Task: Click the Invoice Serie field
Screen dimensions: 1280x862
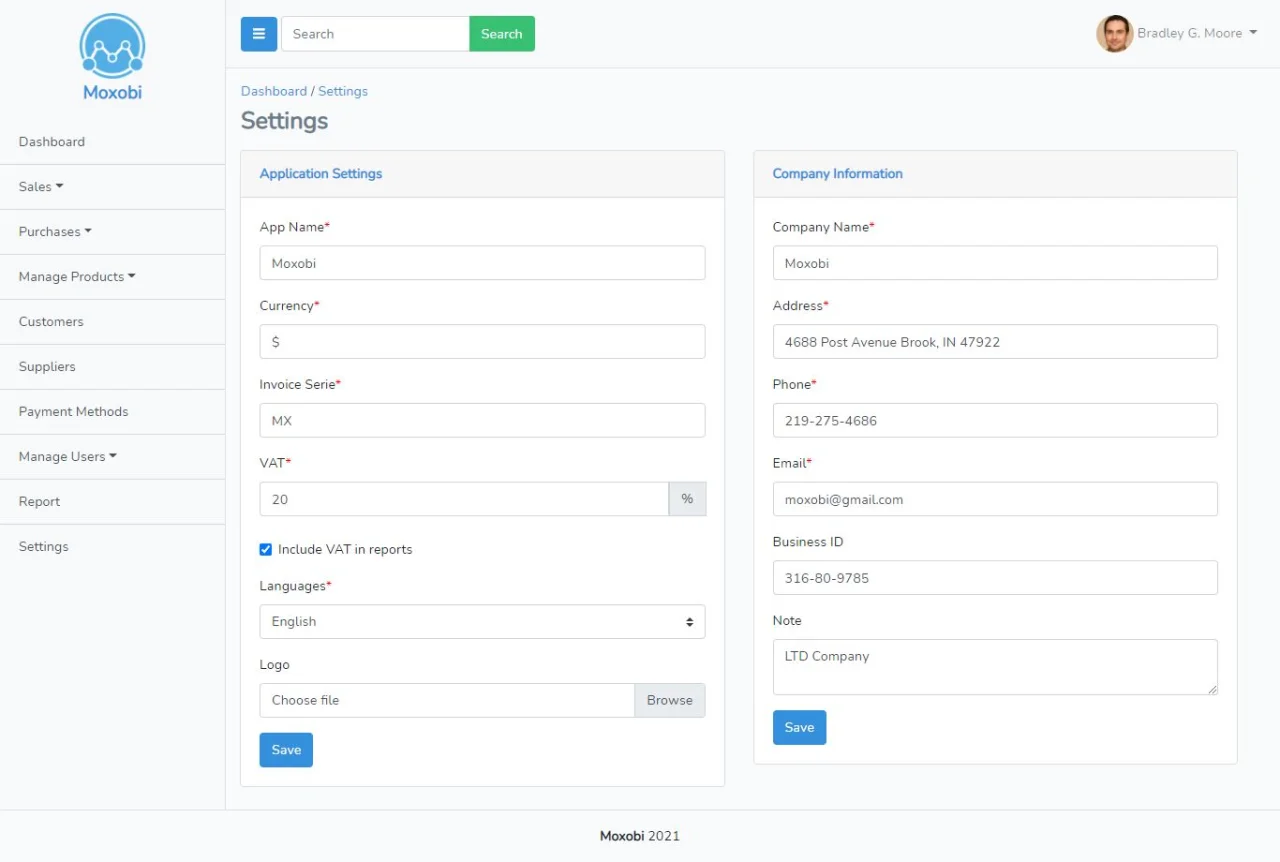Action: [x=482, y=421]
